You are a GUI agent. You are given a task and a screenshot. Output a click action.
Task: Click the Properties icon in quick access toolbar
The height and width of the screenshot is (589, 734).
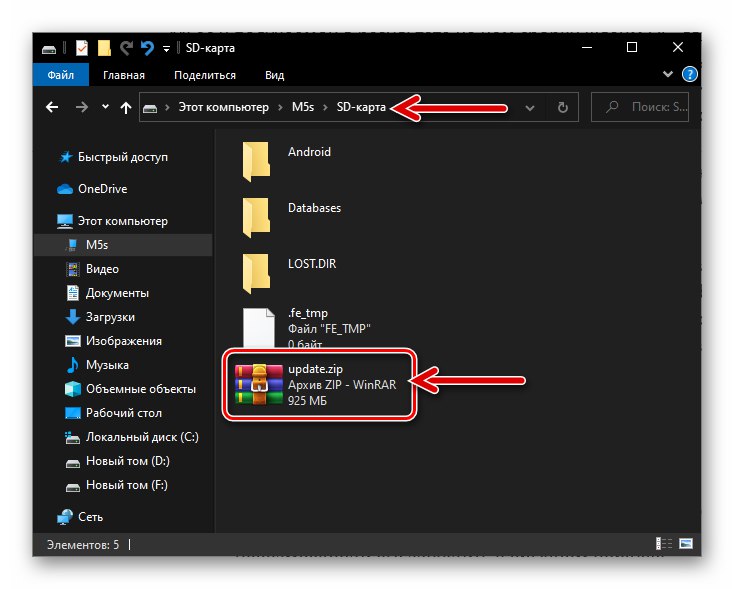[82, 48]
